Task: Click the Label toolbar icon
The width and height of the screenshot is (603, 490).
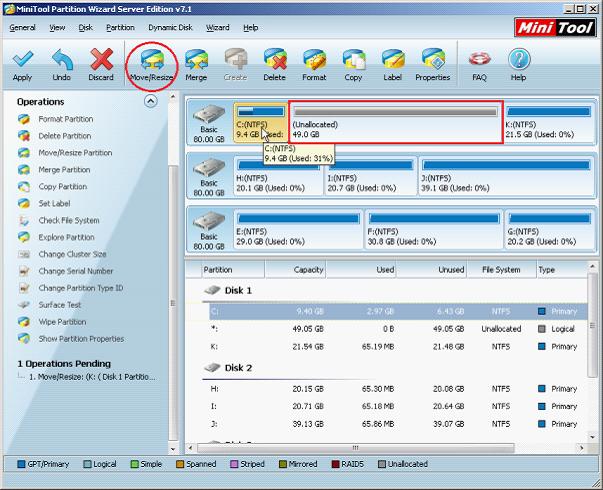Action: coord(393,65)
